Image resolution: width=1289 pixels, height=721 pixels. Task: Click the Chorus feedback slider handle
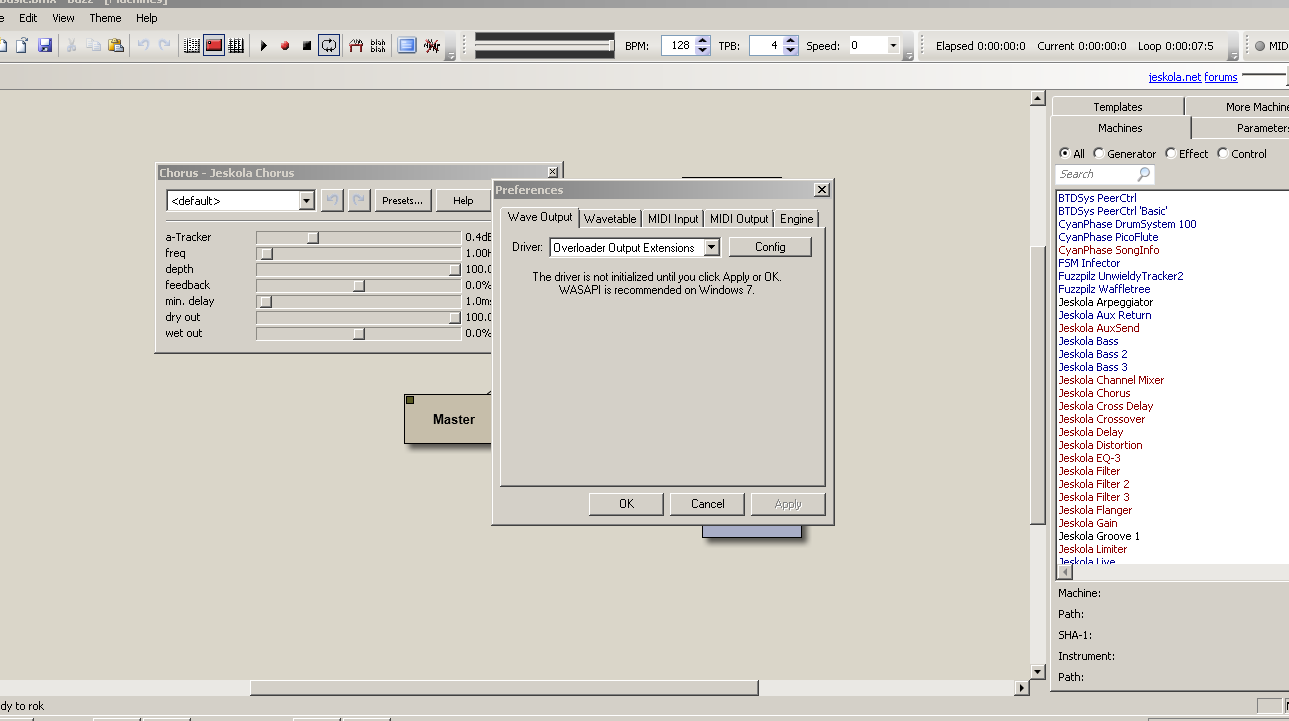pos(359,285)
